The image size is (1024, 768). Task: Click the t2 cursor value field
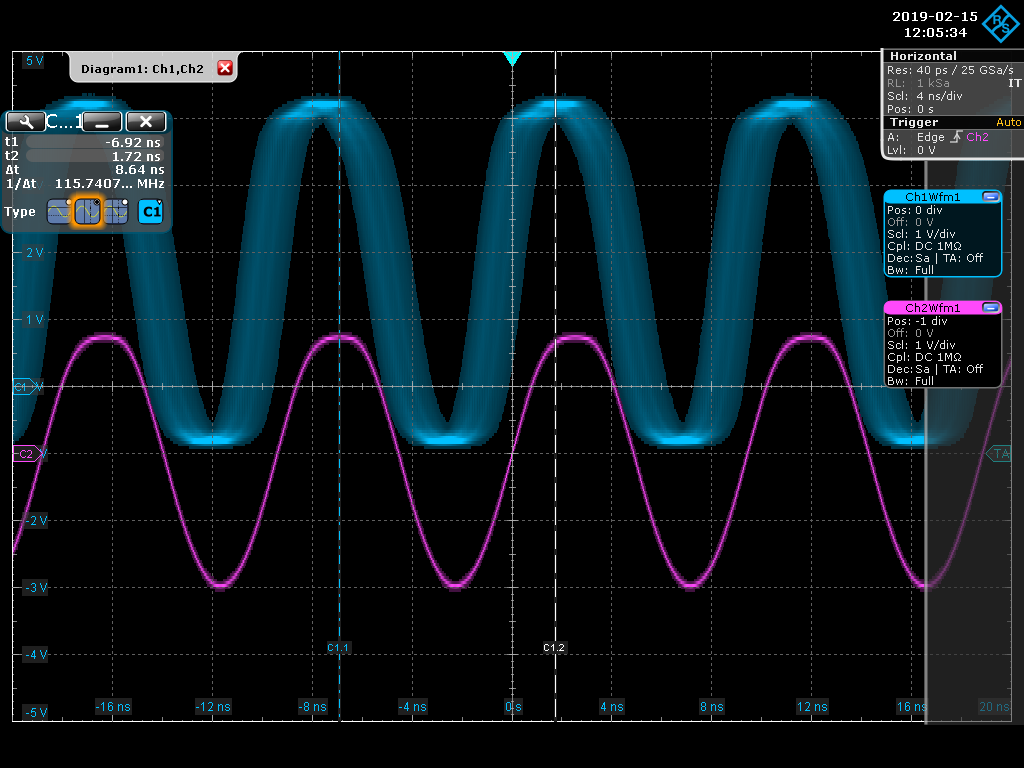pyautogui.click(x=93, y=156)
